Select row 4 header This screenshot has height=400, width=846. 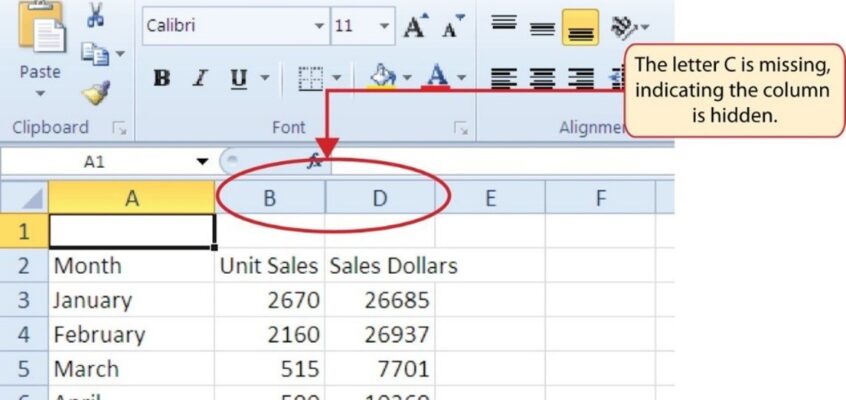click(x=24, y=334)
